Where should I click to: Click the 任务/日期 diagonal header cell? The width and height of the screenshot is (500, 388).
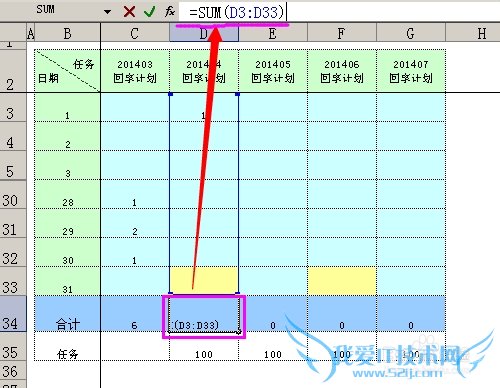click(x=68, y=71)
